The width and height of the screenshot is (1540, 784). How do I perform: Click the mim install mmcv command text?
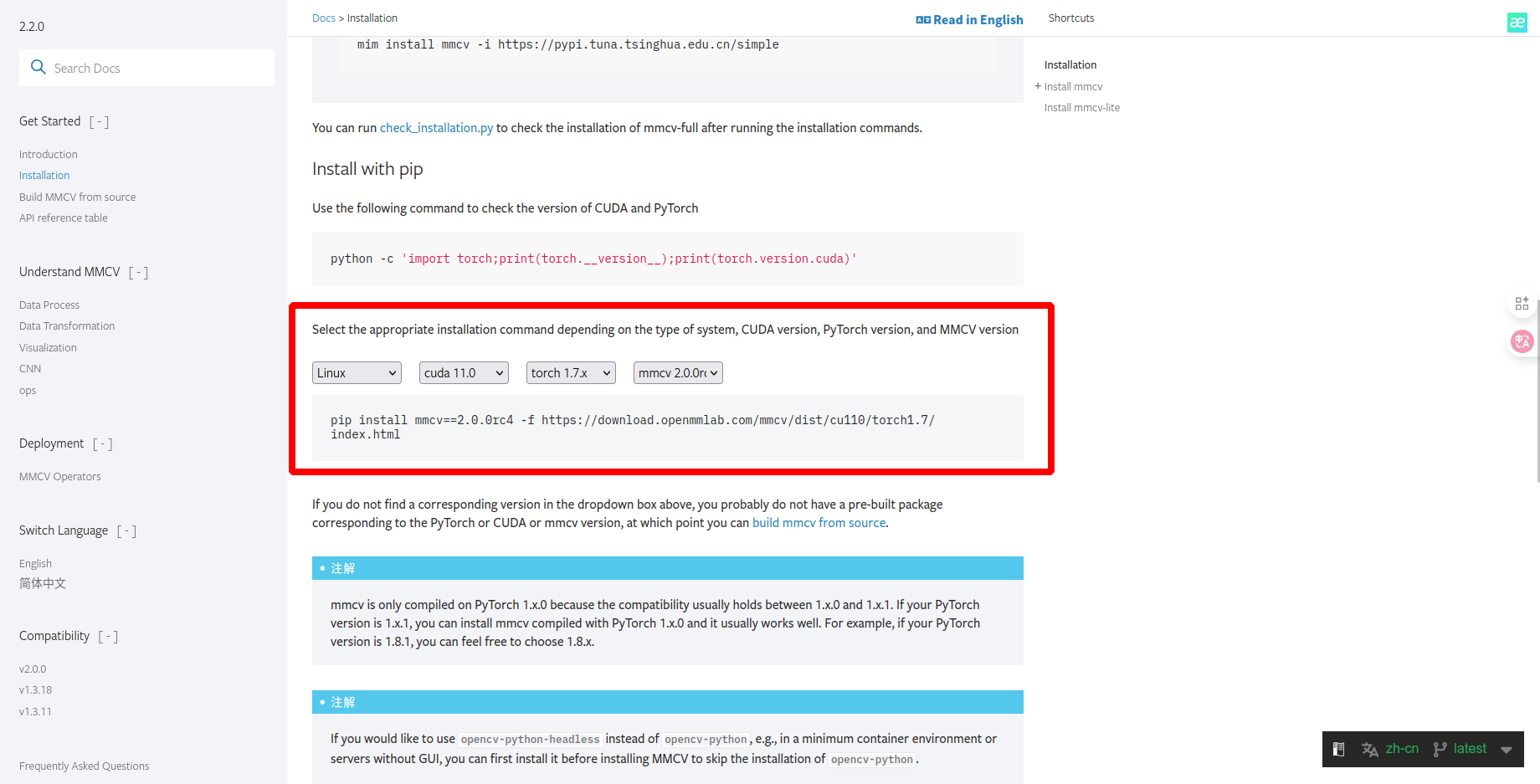coord(568,45)
